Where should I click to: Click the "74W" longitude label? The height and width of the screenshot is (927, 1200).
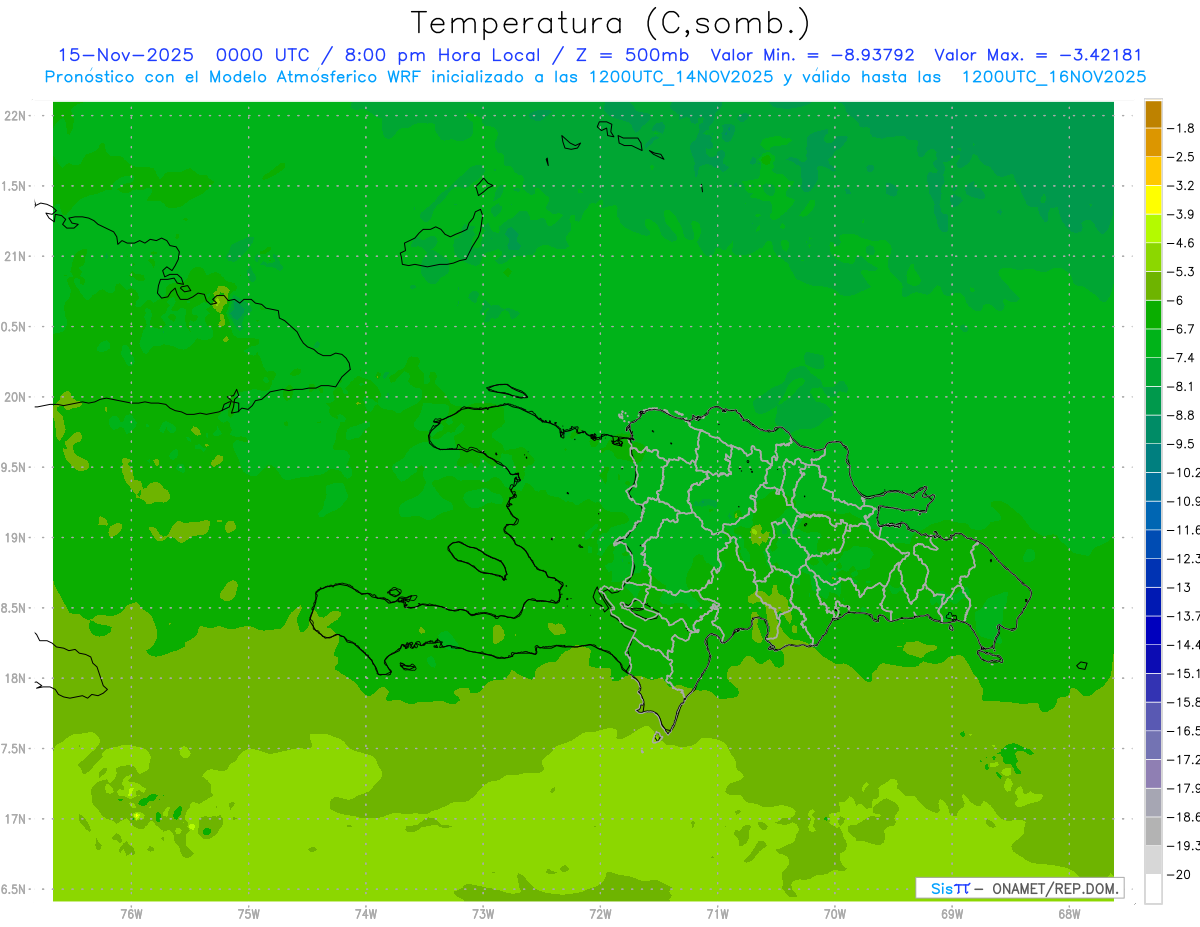[x=366, y=914]
